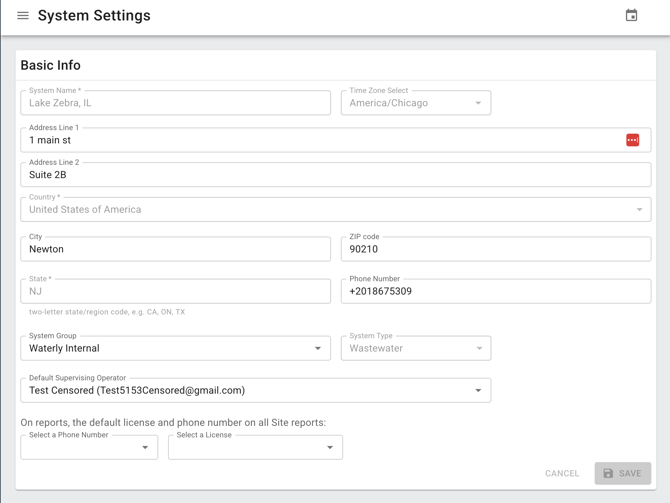The height and width of the screenshot is (503, 670).
Task: Click the Address Line 1 field
Action: 320,141
